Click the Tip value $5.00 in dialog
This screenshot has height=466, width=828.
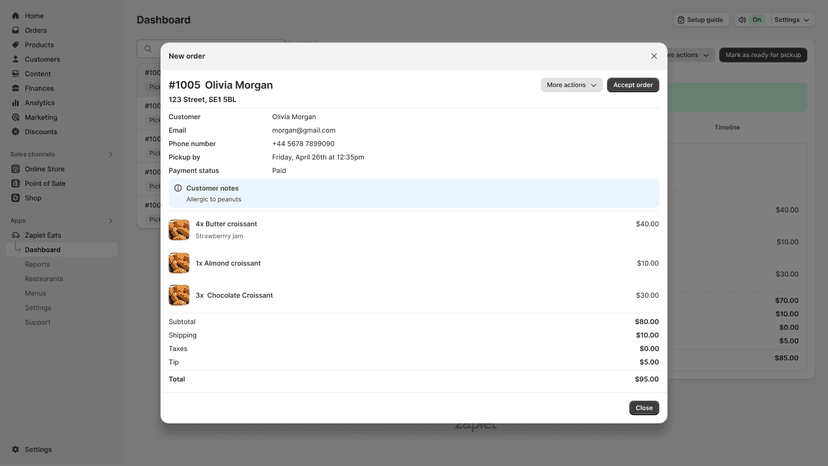649,362
